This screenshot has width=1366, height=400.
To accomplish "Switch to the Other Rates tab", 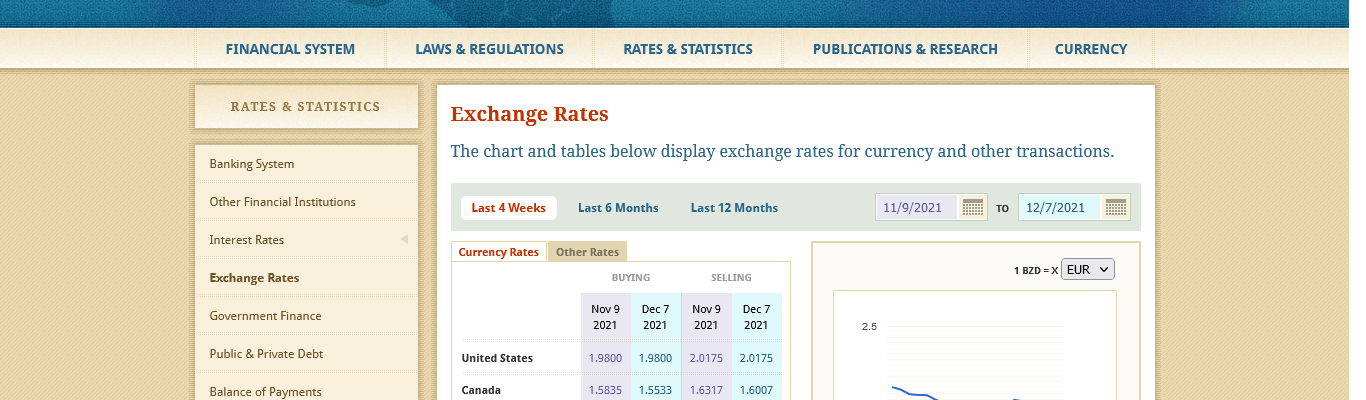I will tap(587, 252).
